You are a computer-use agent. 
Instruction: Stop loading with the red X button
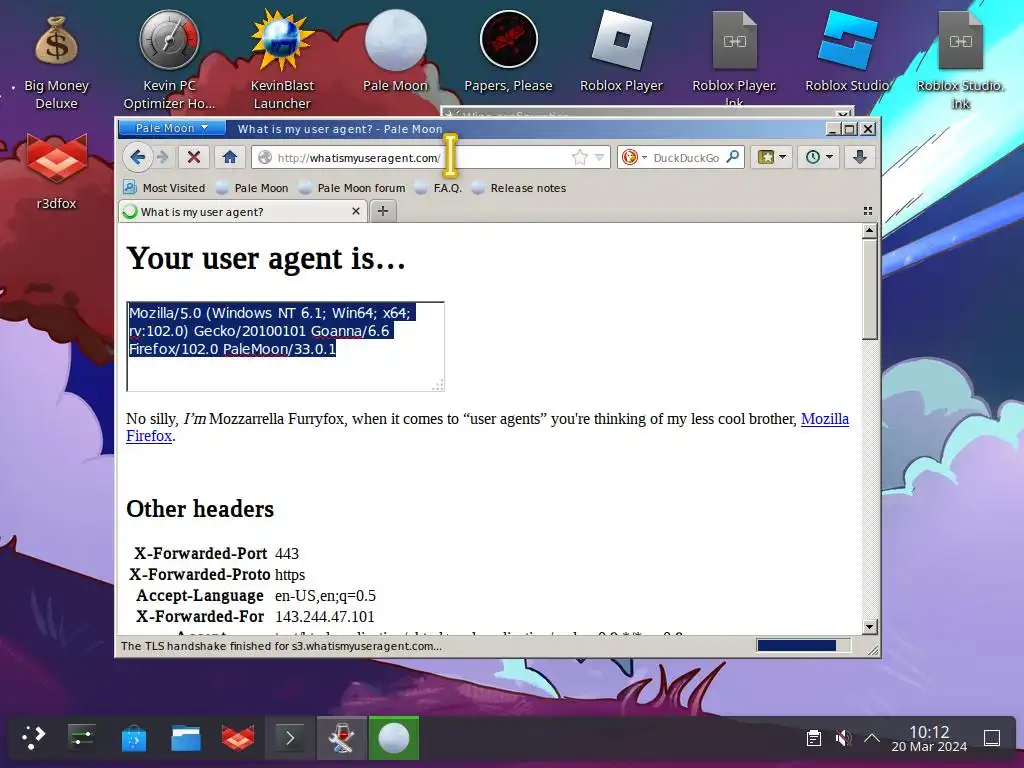193,157
